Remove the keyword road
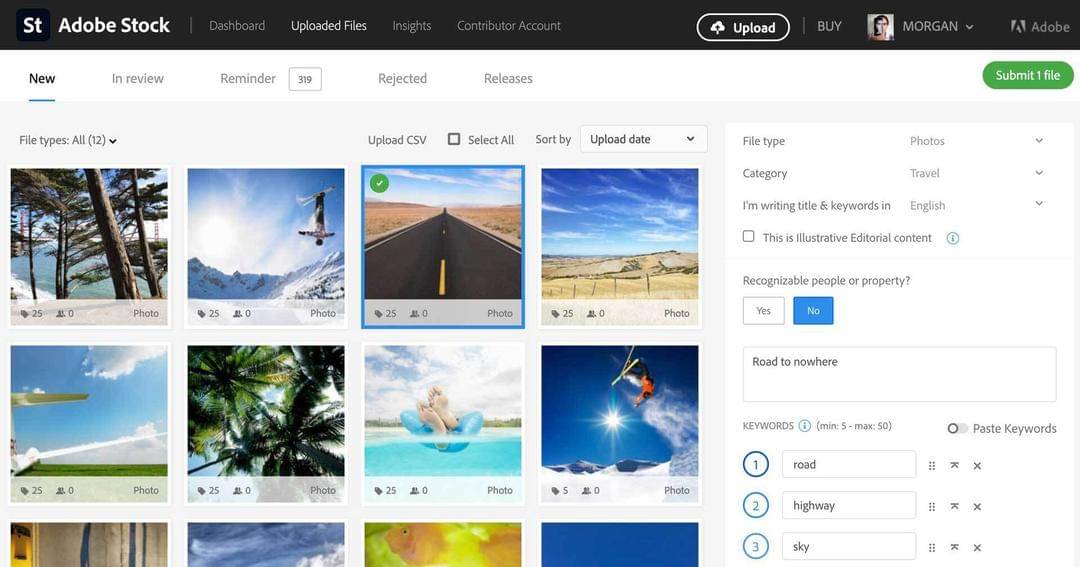 (977, 466)
